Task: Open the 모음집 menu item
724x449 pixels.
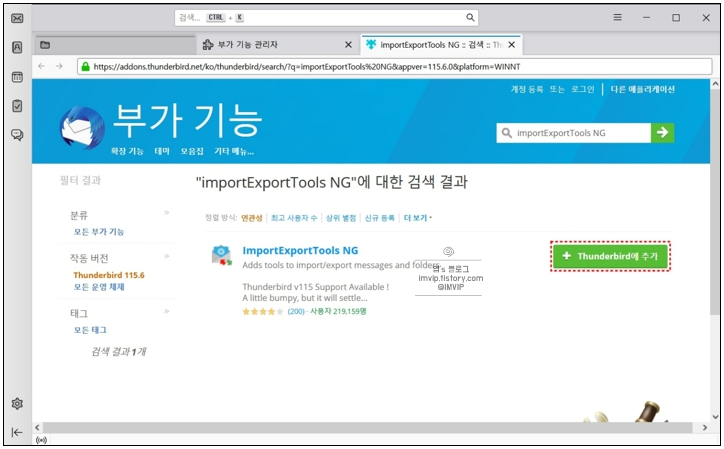Action: [192, 151]
